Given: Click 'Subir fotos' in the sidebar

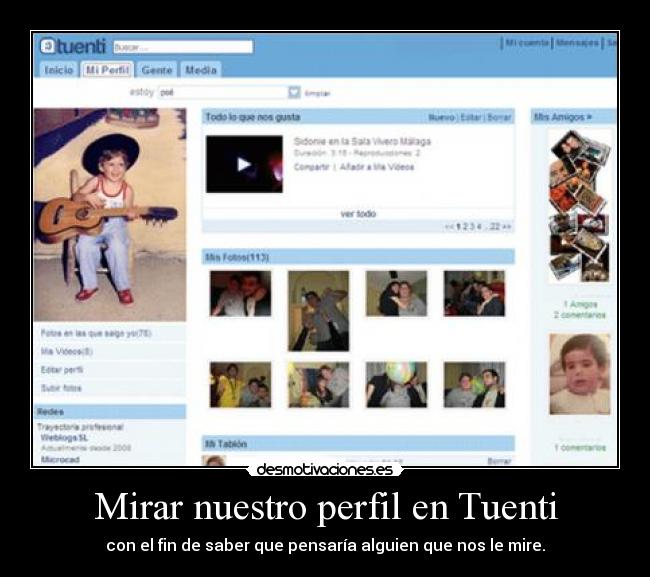Looking at the screenshot, I should click(x=61, y=388).
